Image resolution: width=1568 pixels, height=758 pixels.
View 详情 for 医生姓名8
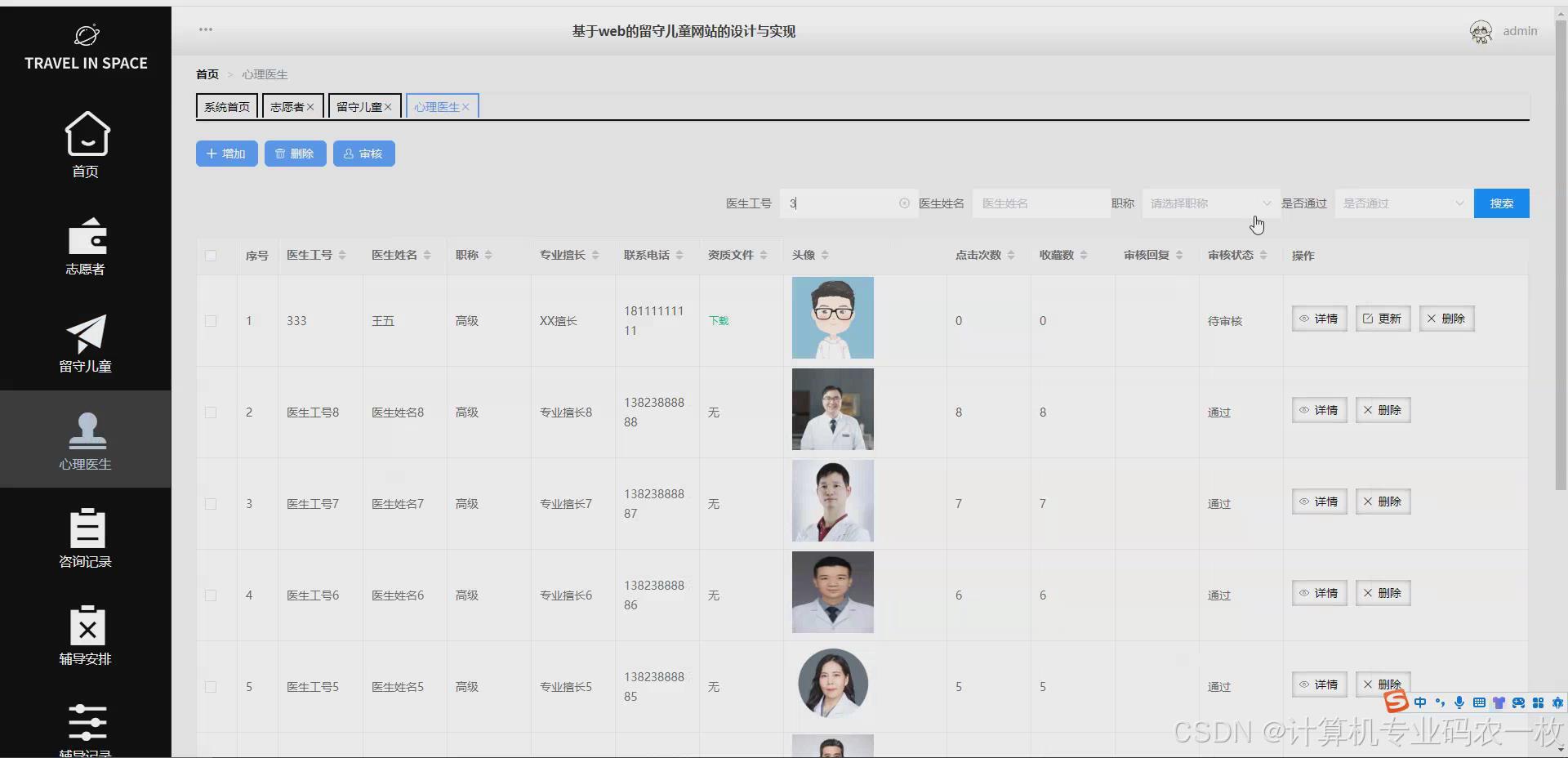pos(1319,410)
